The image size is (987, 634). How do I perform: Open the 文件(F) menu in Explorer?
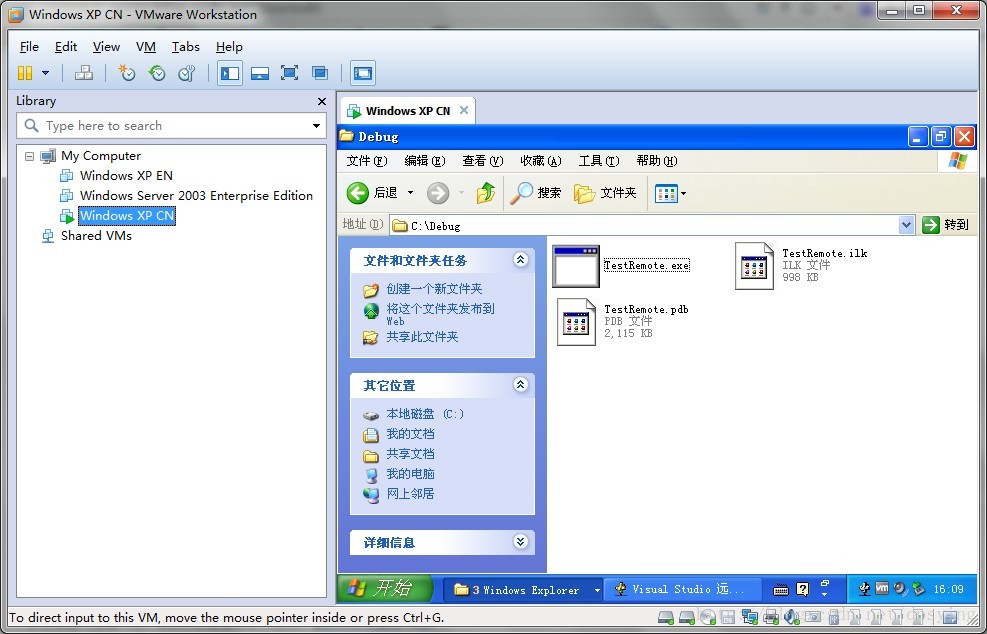[367, 161]
